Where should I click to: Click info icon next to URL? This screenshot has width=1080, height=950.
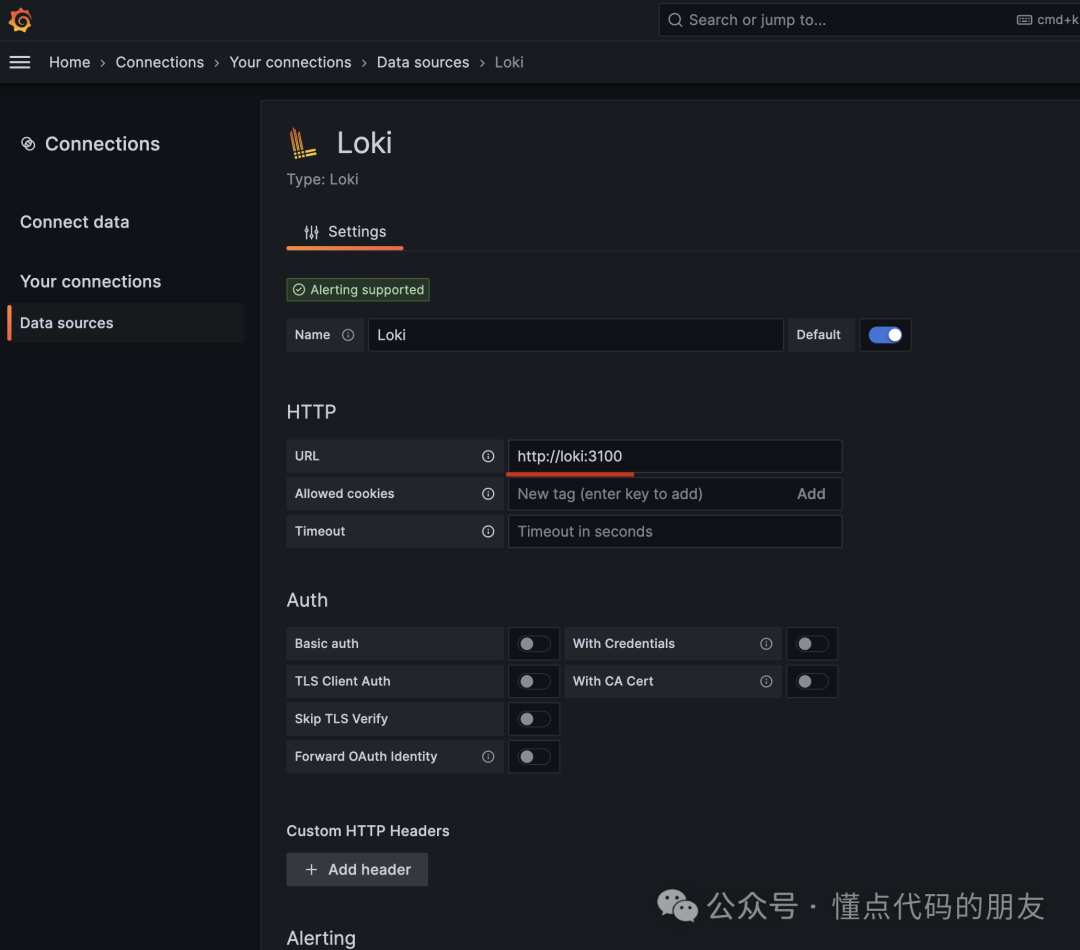[x=488, y=456]
